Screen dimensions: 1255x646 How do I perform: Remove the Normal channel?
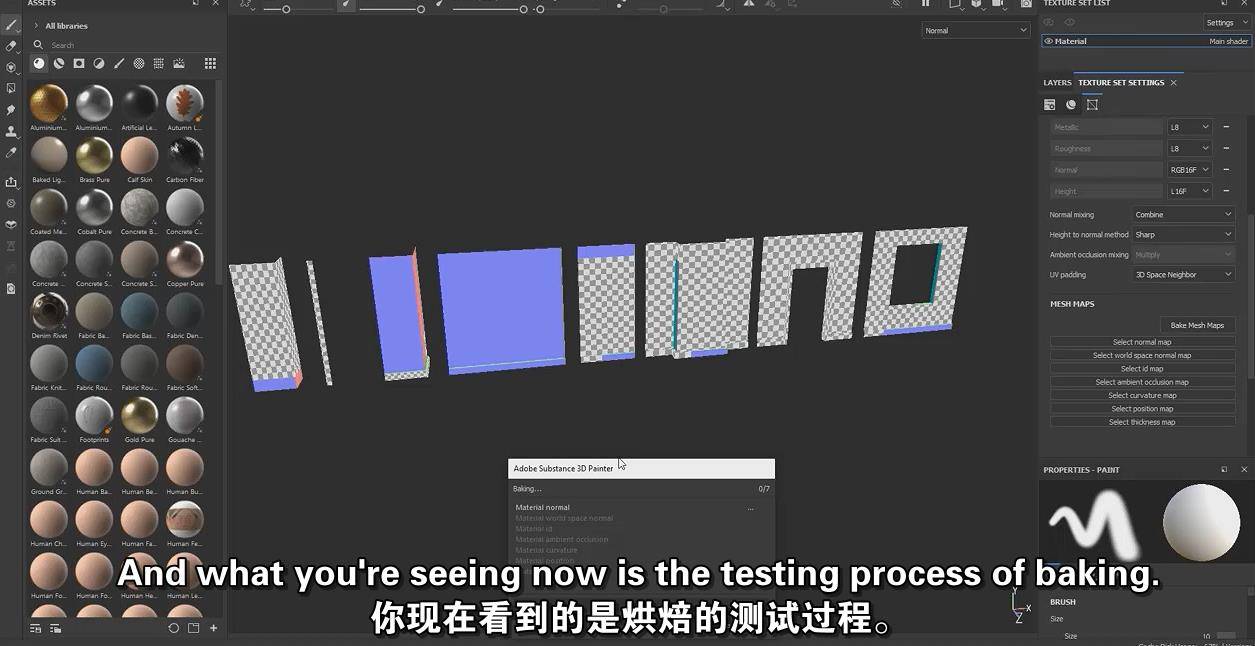tap(1226, 170)
